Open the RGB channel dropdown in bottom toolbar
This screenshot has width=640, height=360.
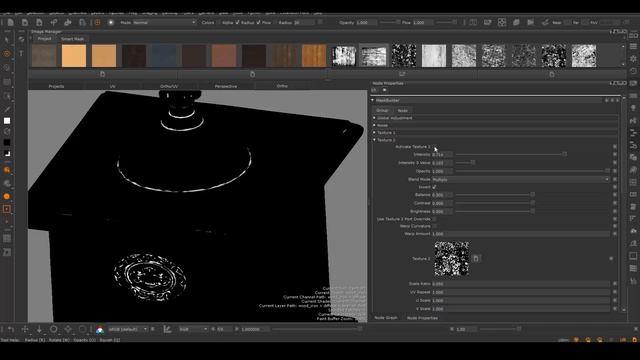point(193,329)
